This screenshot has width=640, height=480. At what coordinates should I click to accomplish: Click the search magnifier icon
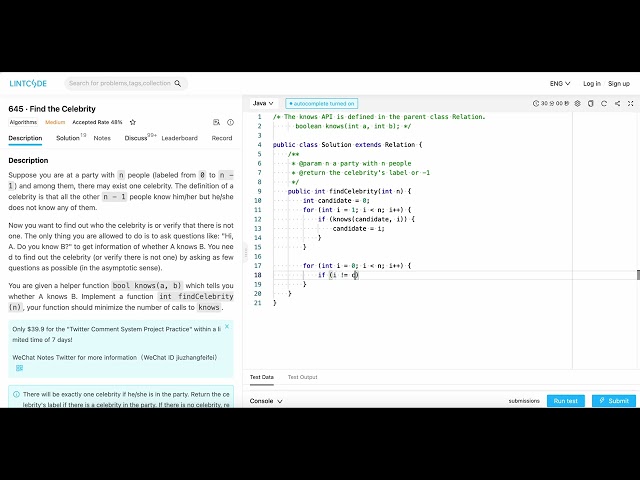(x=178, y=83)
